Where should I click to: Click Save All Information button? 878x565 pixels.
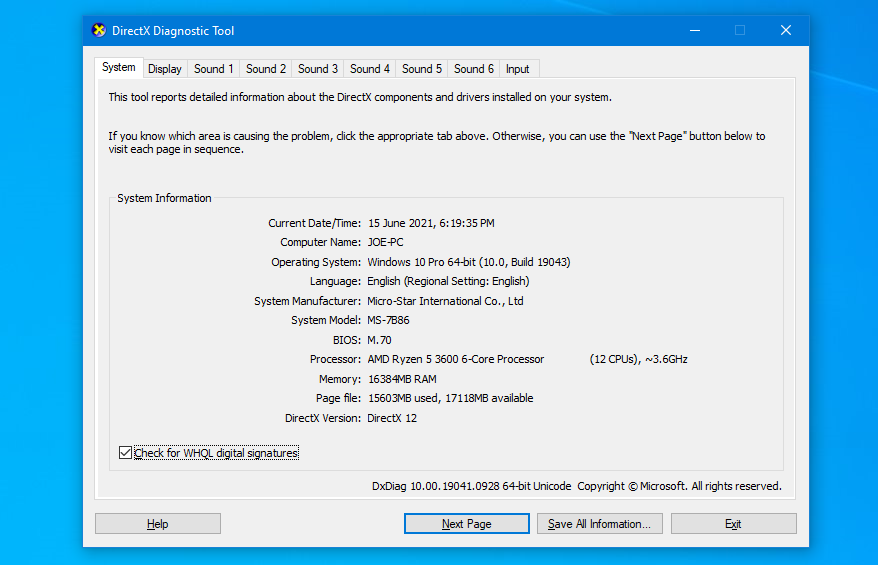(600, 524)
